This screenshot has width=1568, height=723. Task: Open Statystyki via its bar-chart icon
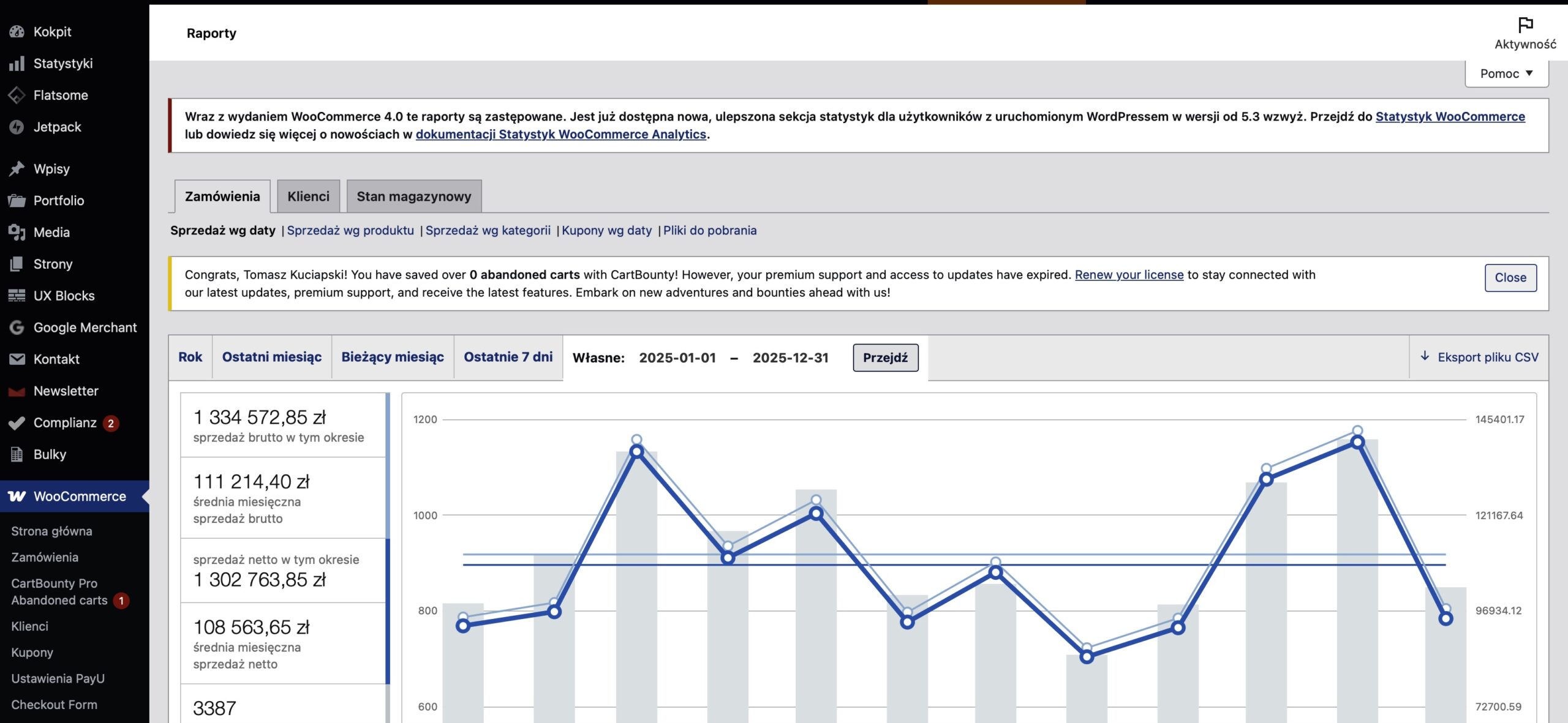coord(17,64)
